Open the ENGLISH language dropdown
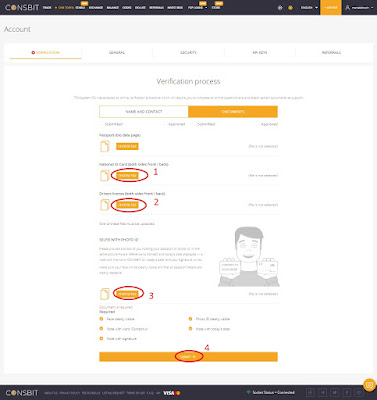Screen dimensions: 377x400 pos(309,8)
